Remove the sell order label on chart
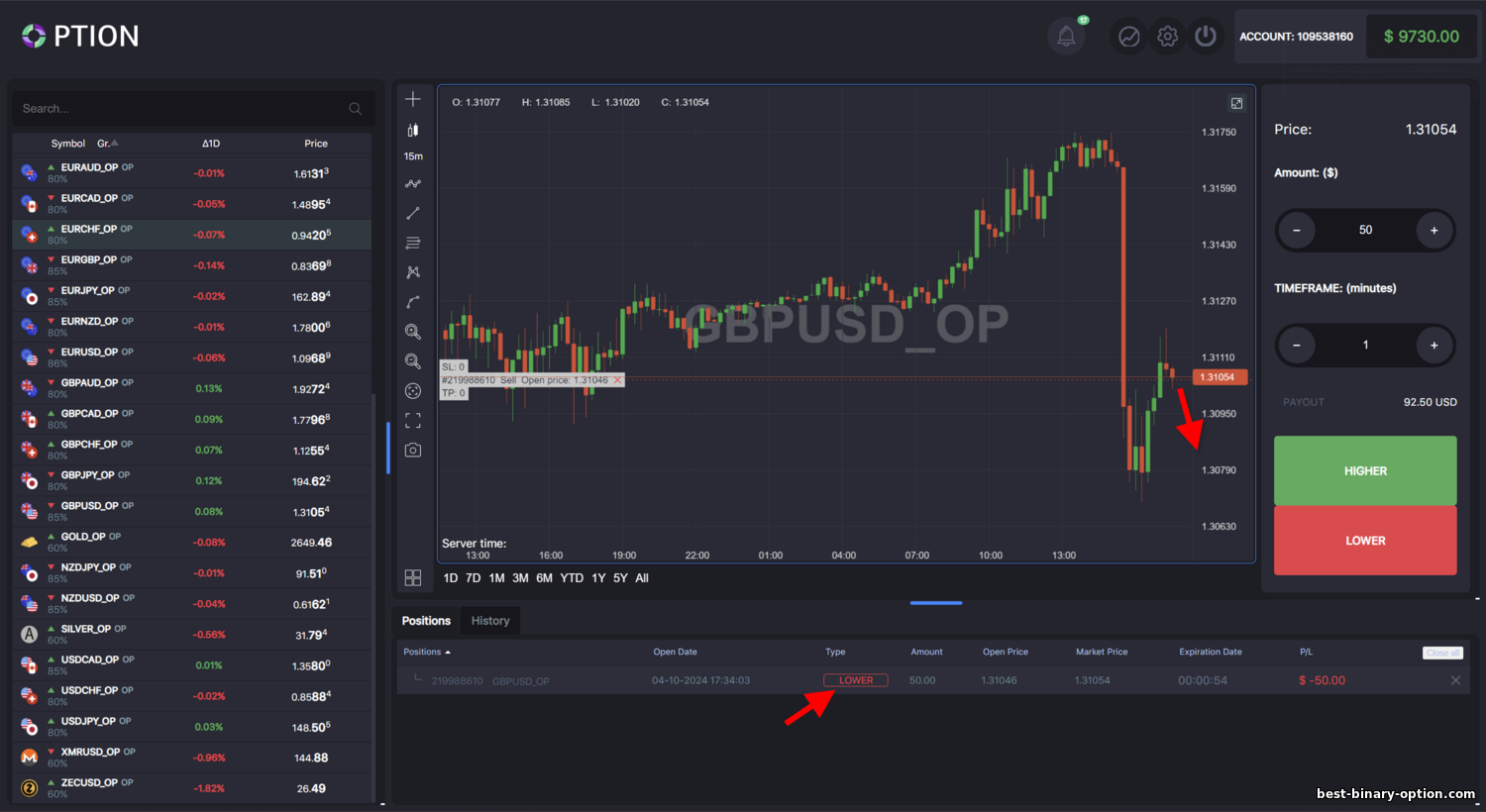The width and height of the screenshot is (1486, 812). point(617,380)
